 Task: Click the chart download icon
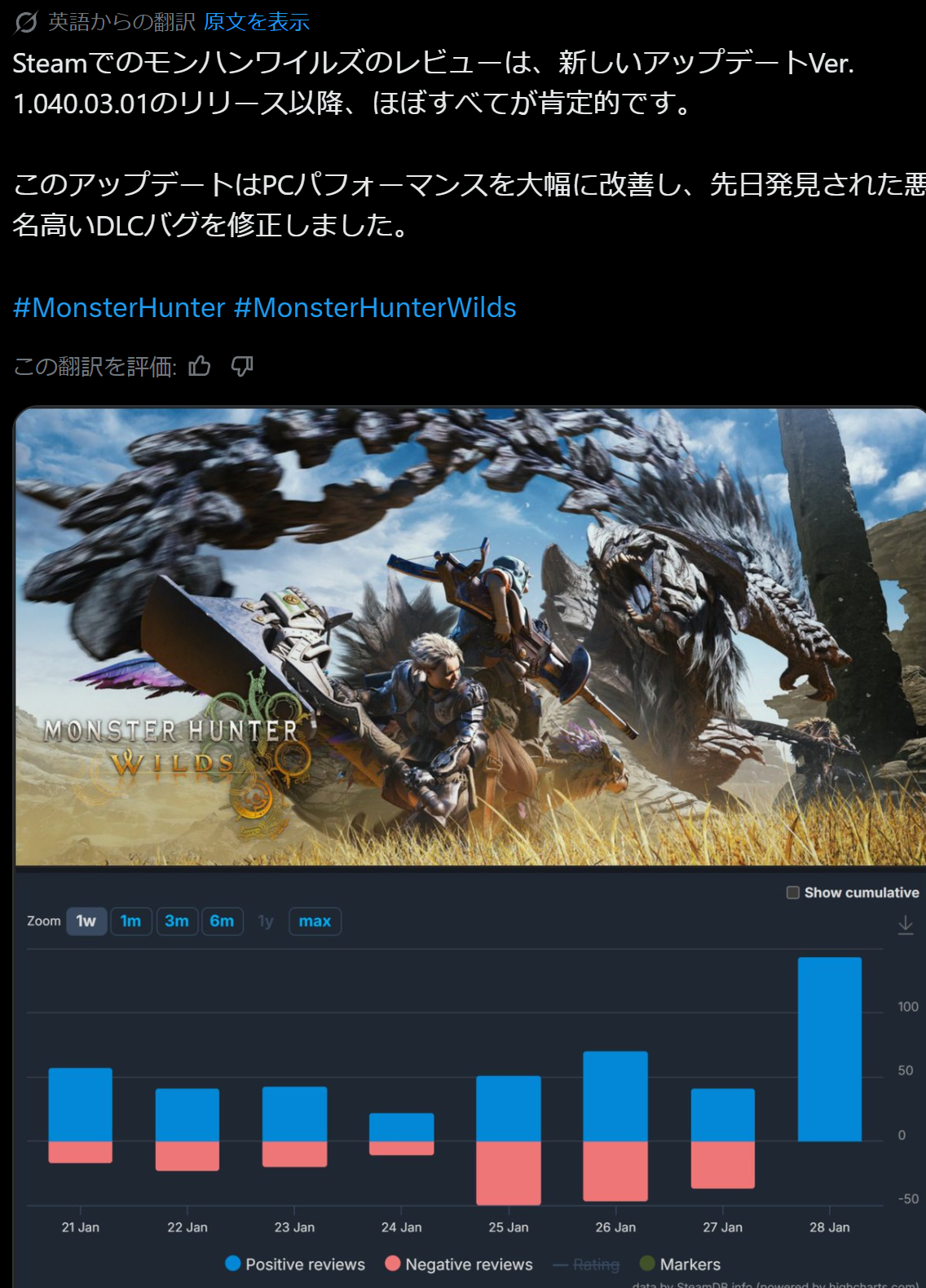(905, 924)
